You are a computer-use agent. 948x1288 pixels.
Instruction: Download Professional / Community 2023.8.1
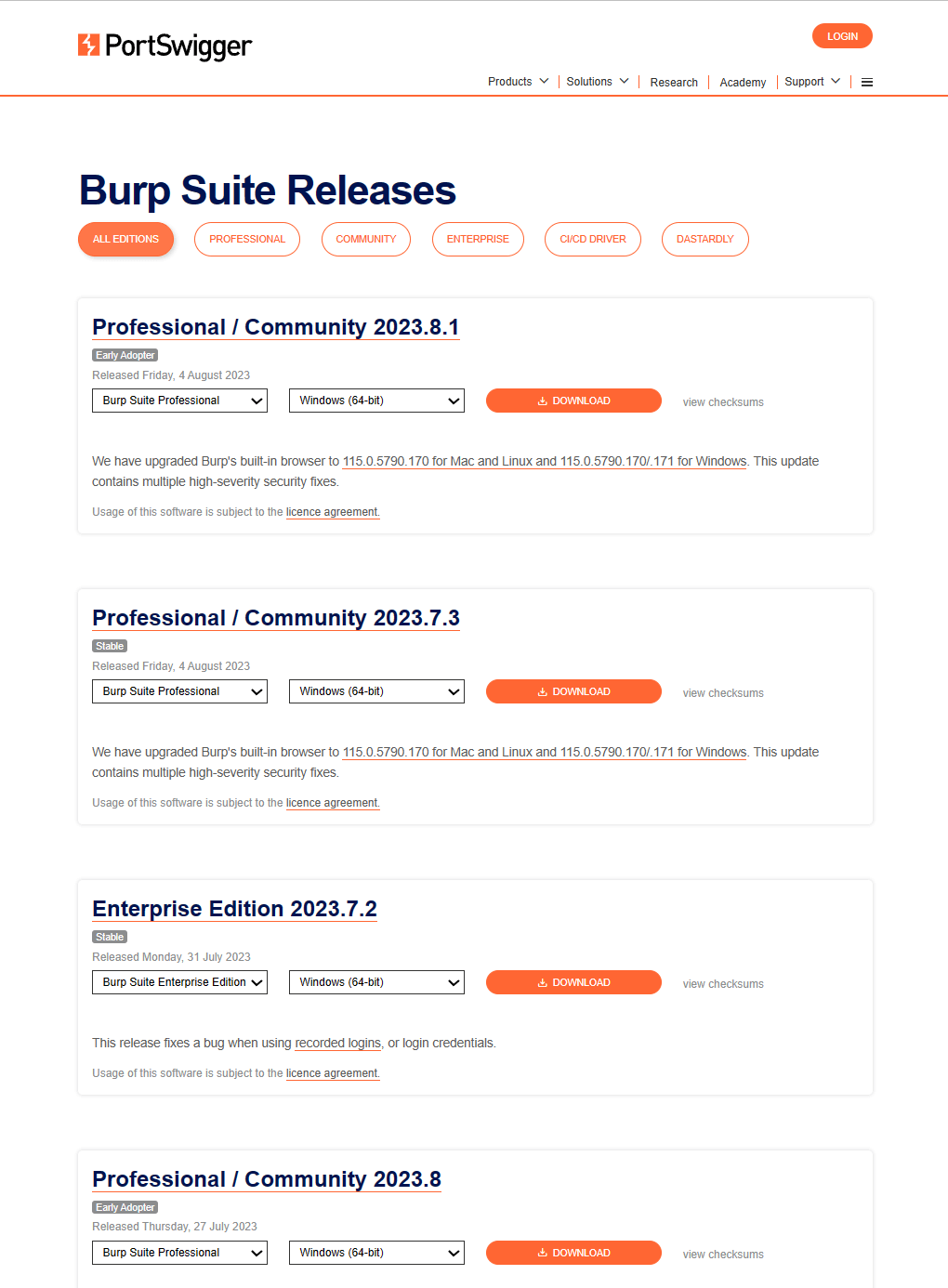click(x=573, y=401)
